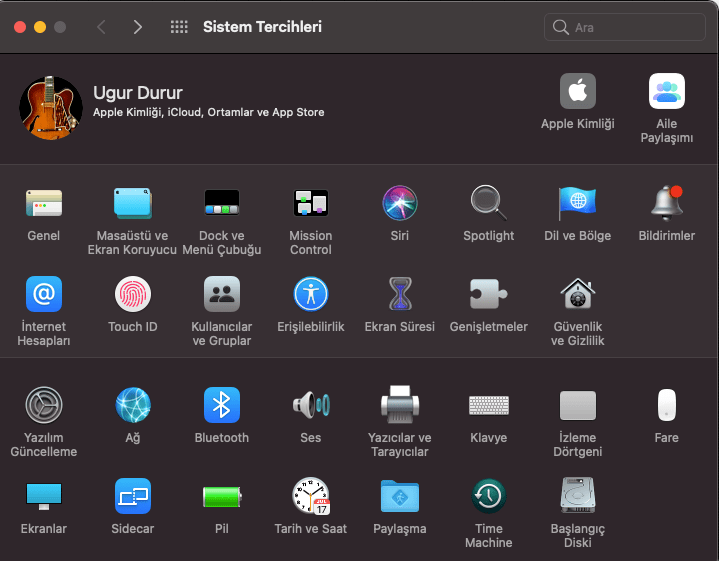This screenshot has height=561, width=719.
Task: Go back with the left arrow
Action: click(x=101, y=27)
